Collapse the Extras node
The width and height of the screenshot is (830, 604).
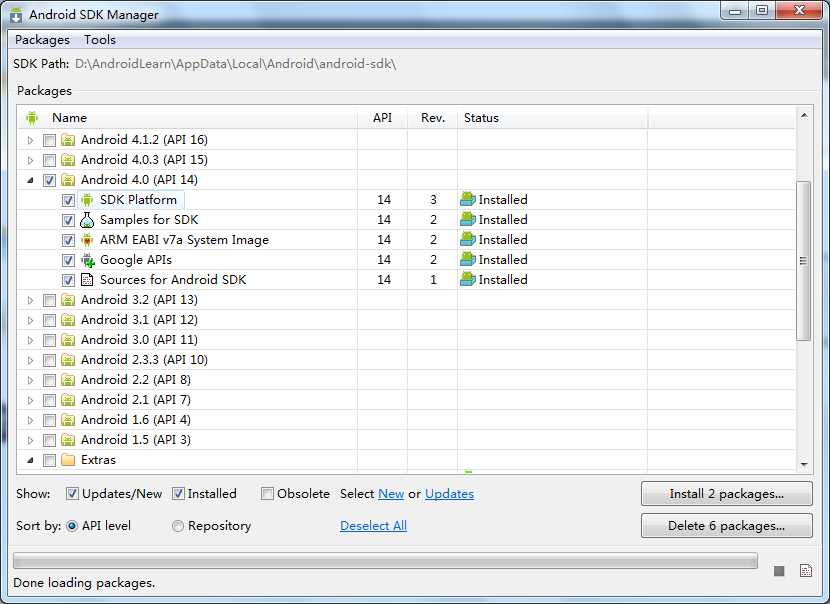click(30, 461)
